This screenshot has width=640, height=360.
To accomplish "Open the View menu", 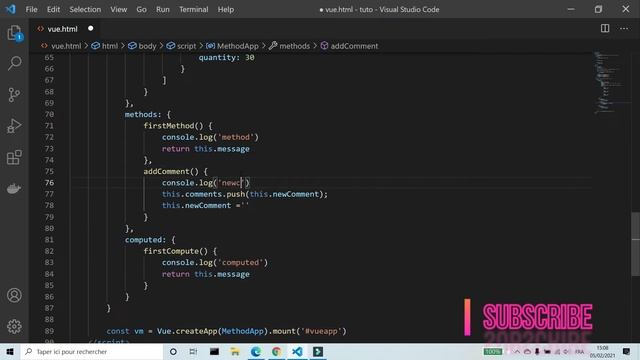I will (x=118, y=9).
